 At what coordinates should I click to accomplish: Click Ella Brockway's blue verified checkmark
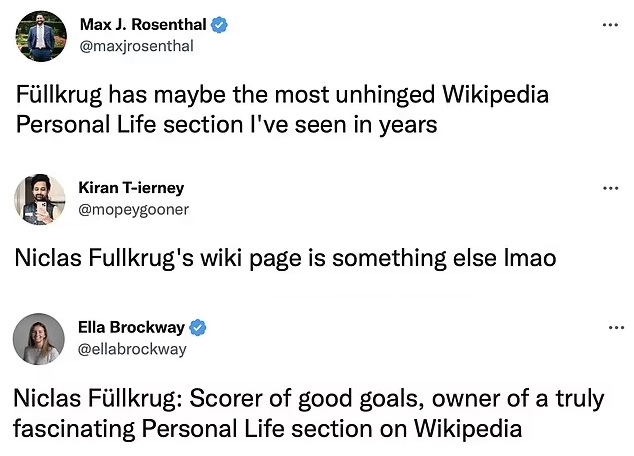pyautogui.click(x=199, y=327)
